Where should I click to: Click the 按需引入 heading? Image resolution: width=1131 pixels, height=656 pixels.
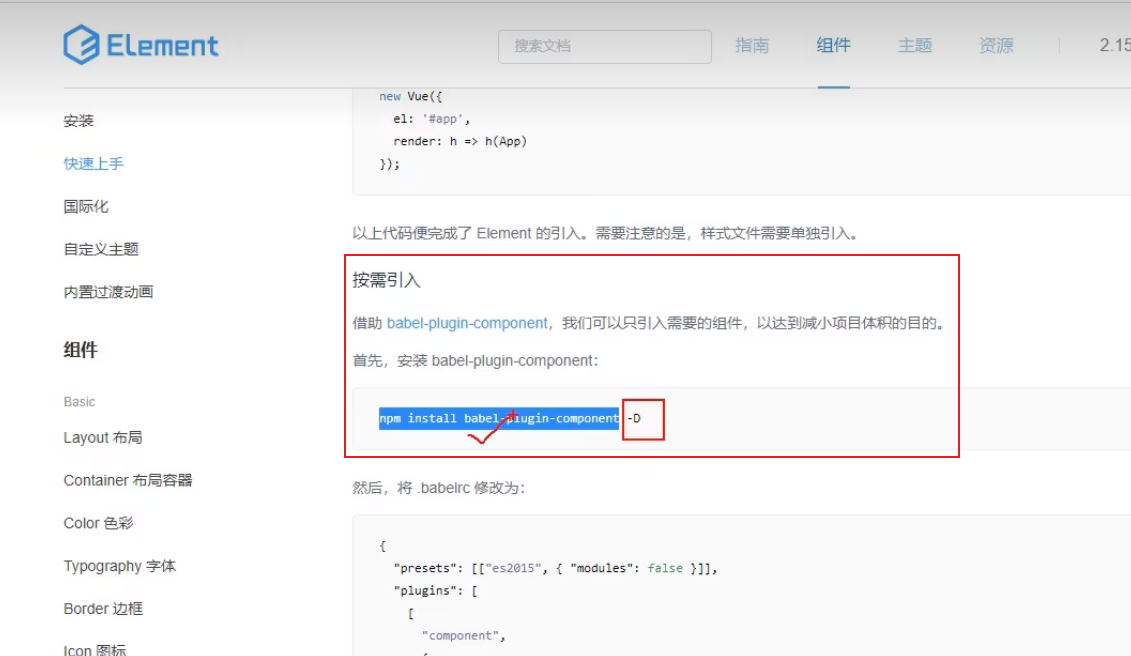(x=386, y=280)
